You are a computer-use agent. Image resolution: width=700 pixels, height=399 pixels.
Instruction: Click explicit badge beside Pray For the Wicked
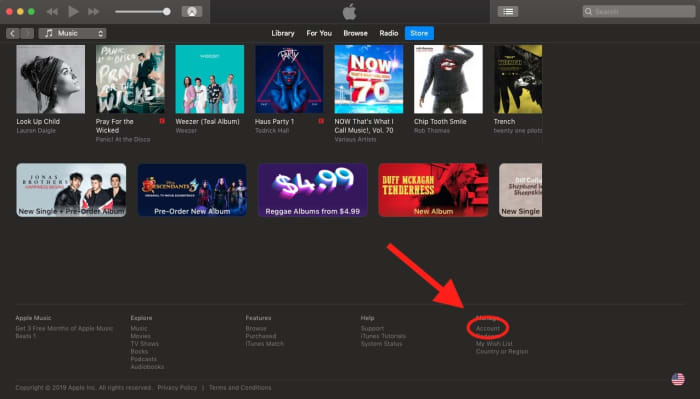point(162,121)
